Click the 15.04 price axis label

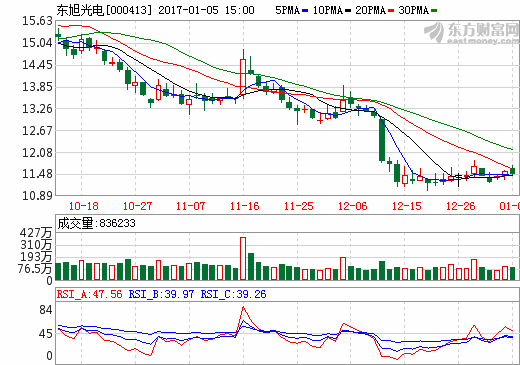[37, 43]
